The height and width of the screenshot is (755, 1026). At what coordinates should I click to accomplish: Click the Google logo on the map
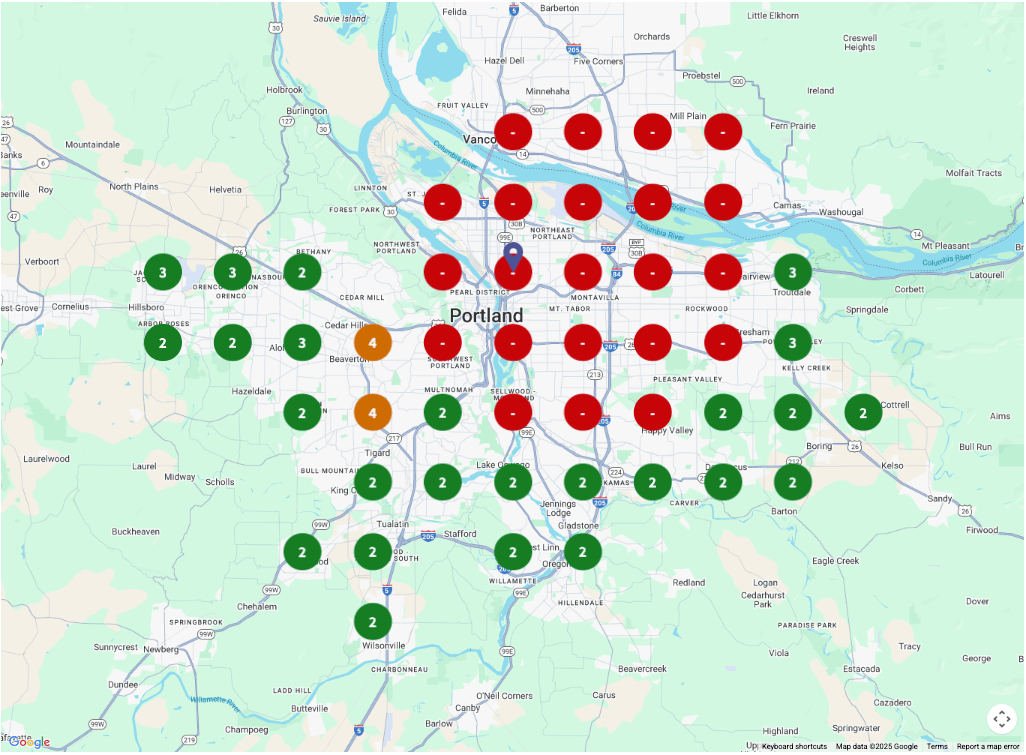(x=29, y=742)
